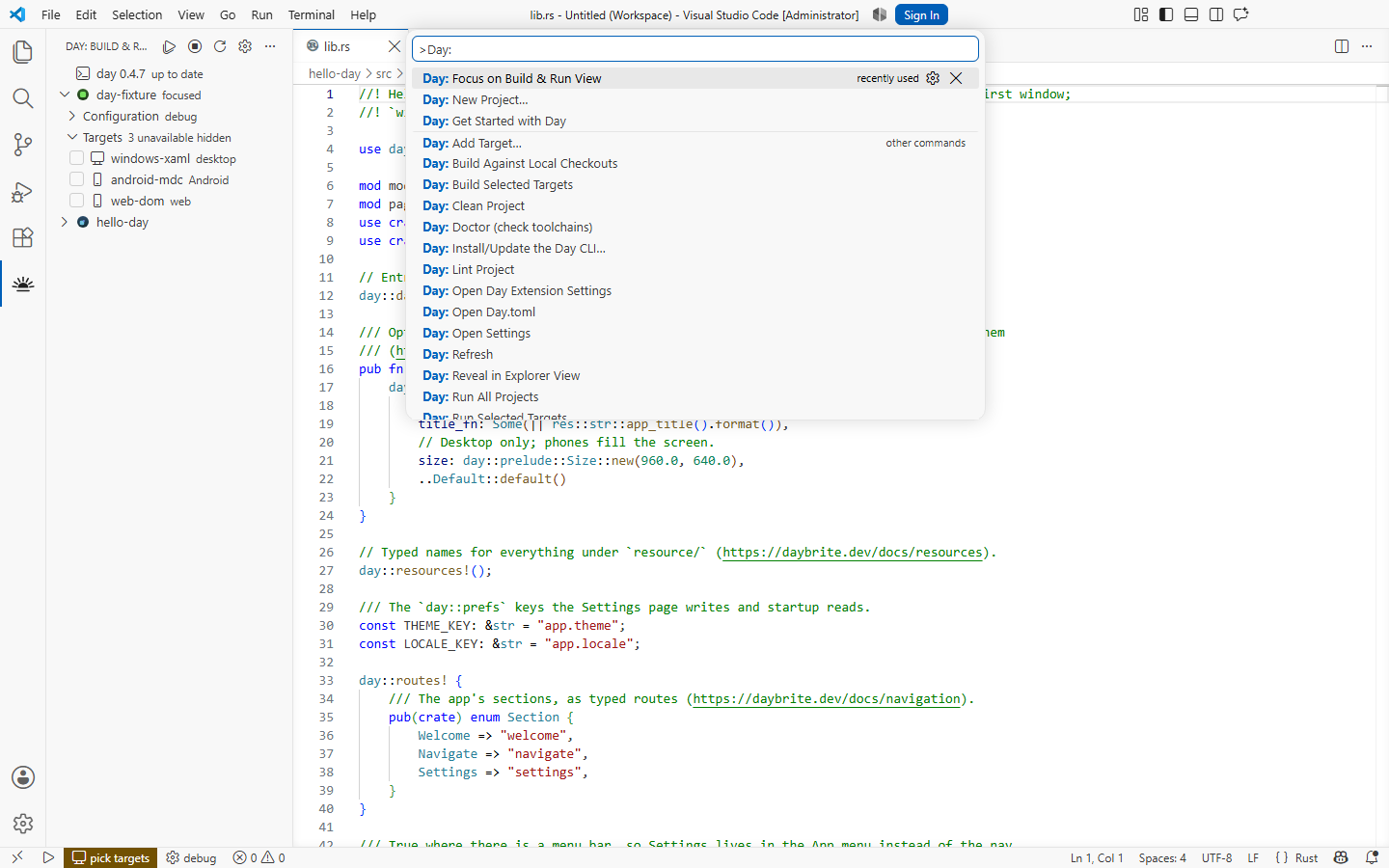1389x868 pixels.
Task: Toggle the bottom panel
Action: click(x=1191, y=14)
